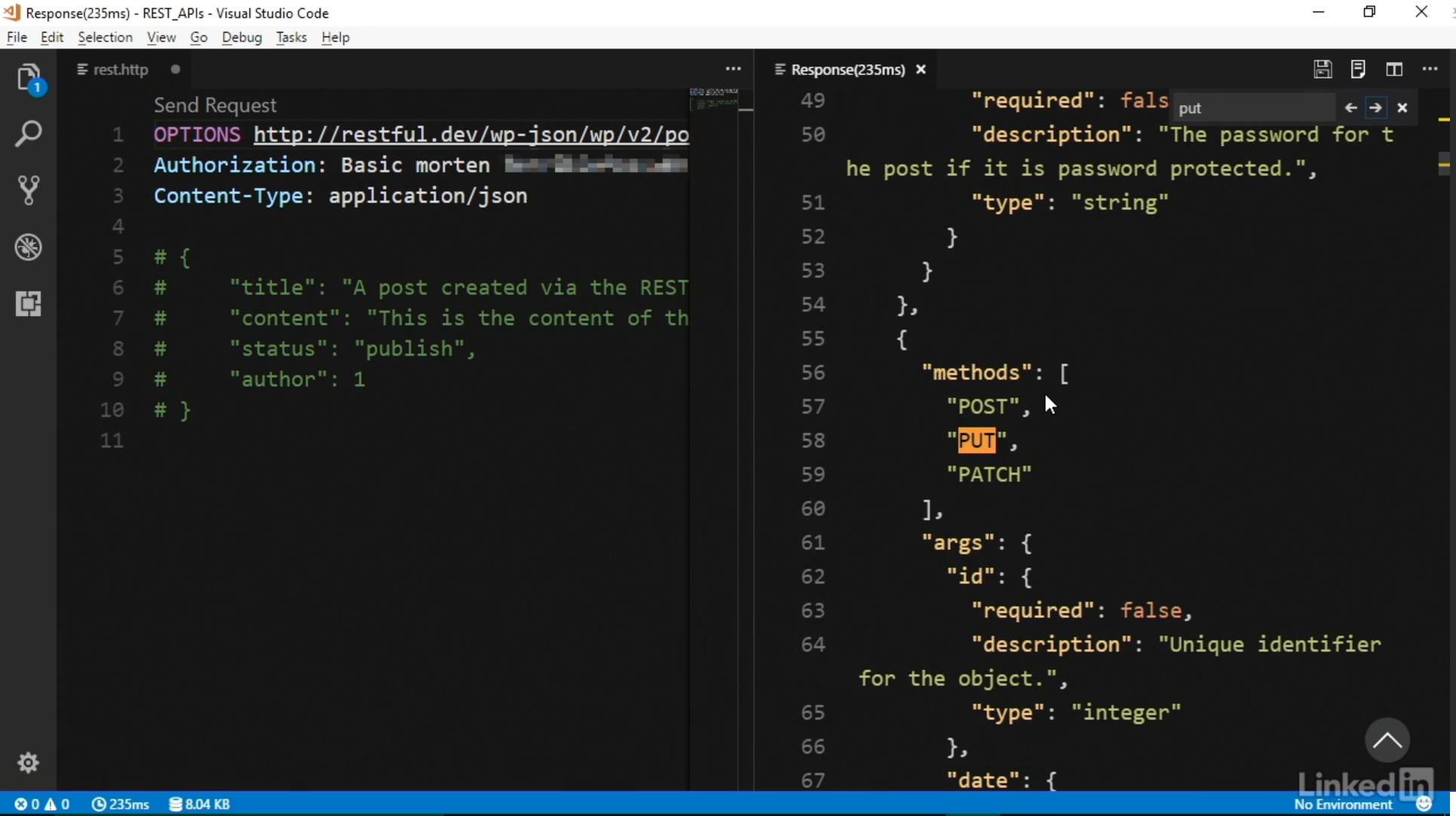Screen dimensions: 1456x816
Task: Open the Debug view icon
Action: point(29,247)
